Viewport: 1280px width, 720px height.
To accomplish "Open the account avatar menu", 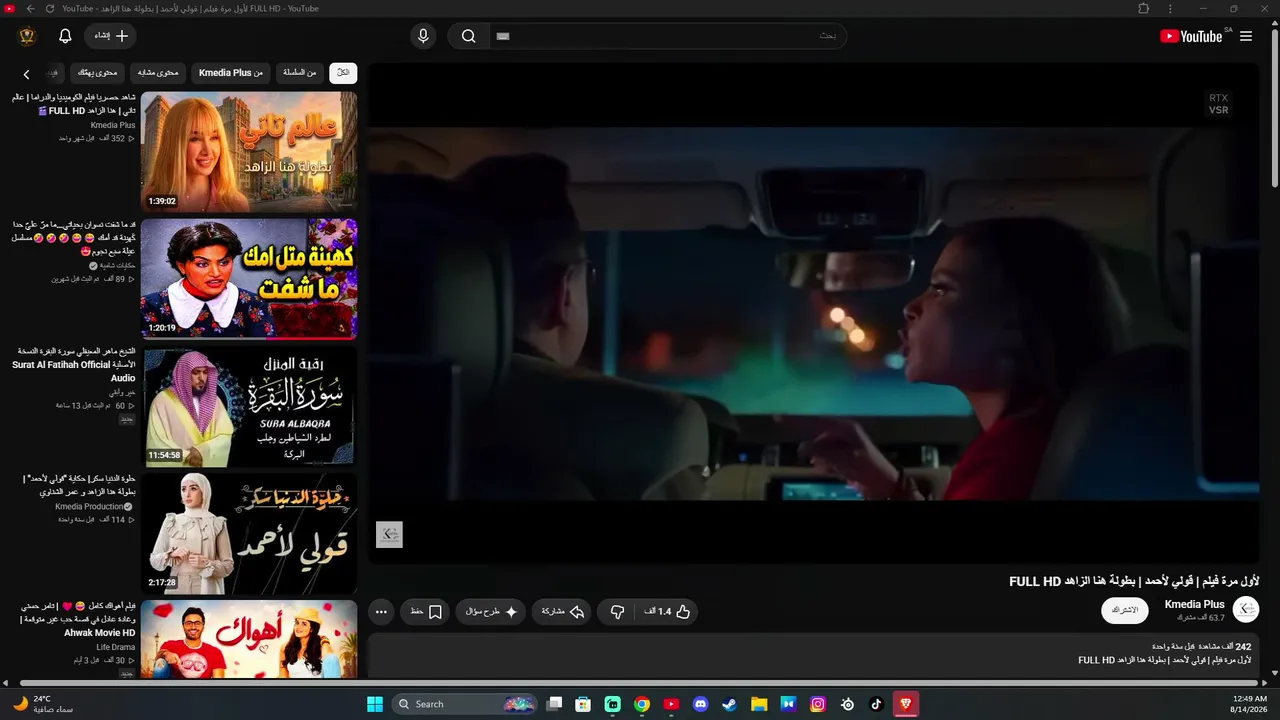I will [x=27, y=36].
